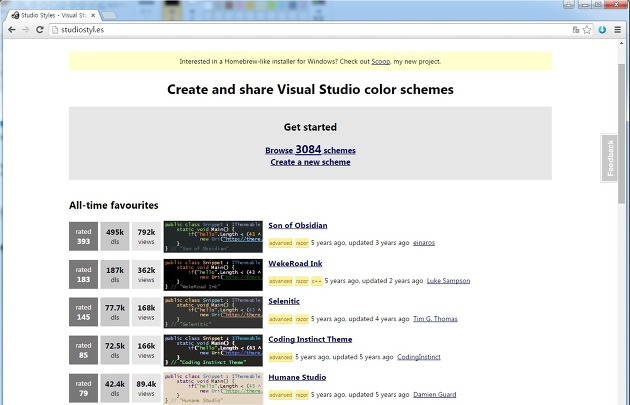Viewport: 630px width, 405px height.
Task: Click the 495k dls box
Action: (x=115, y=236)
